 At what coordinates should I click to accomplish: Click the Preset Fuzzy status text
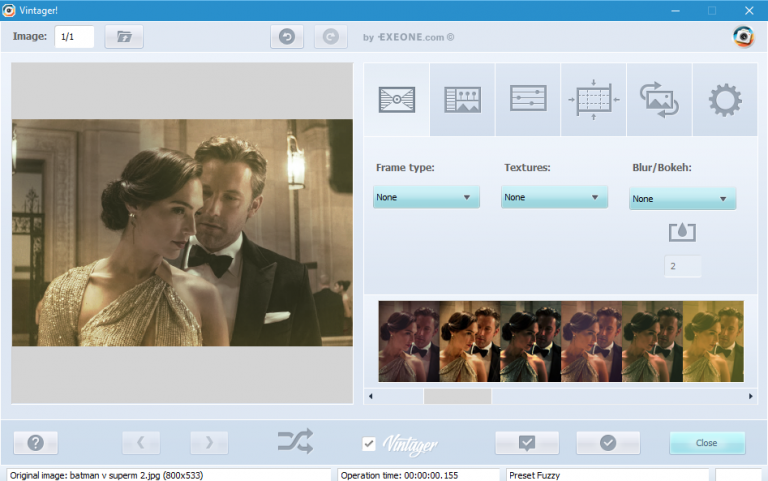click(534, 475)
